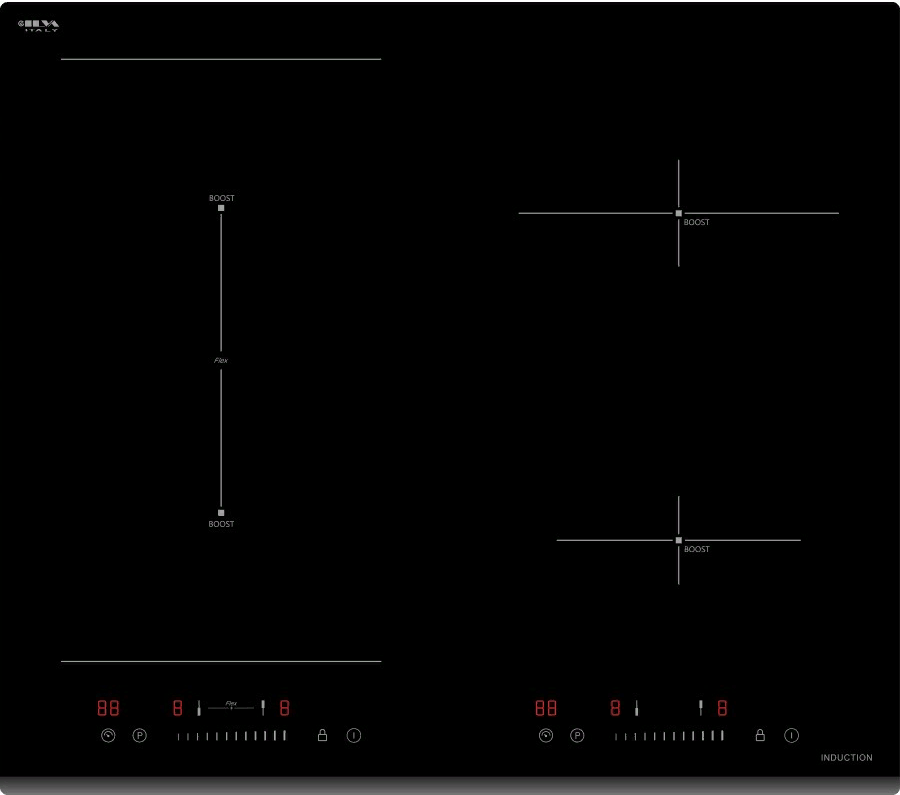This screenshot has height=795, width=900.
Task: Touch the left panel power level slider
Action: click(x=231, y=736)
